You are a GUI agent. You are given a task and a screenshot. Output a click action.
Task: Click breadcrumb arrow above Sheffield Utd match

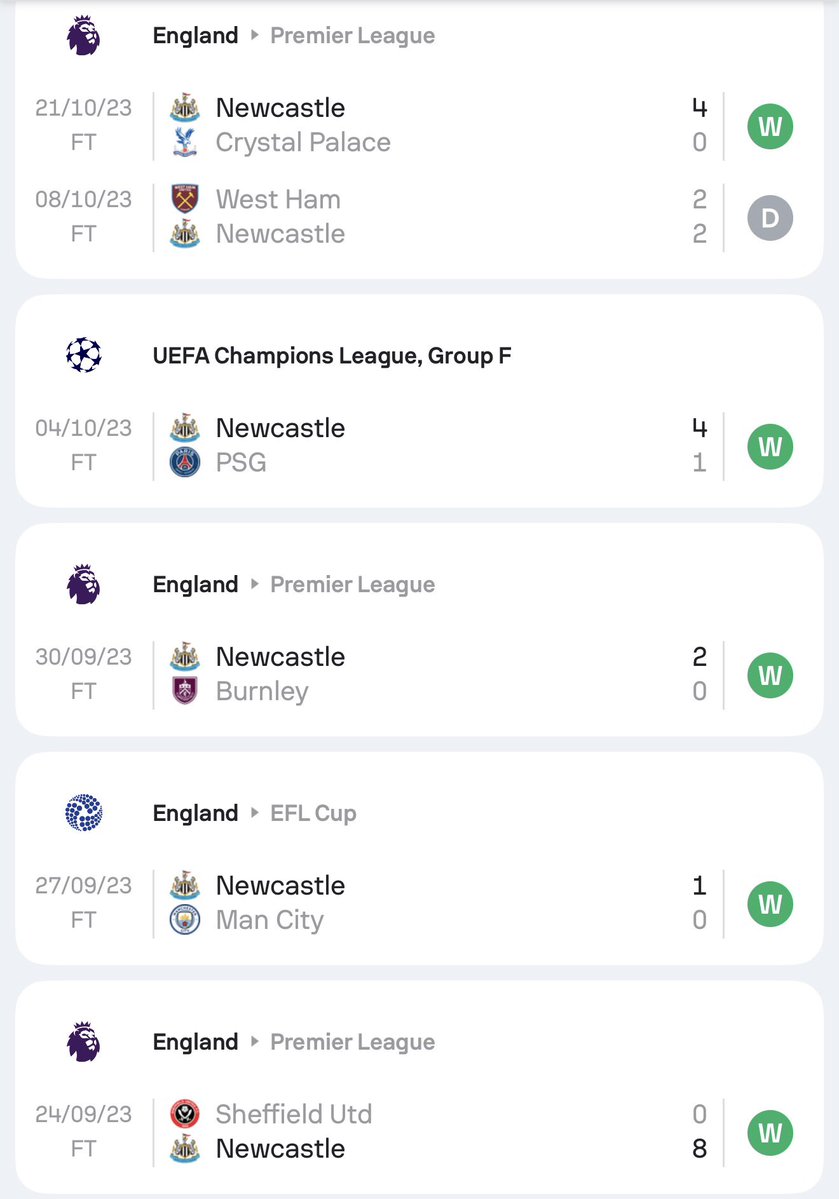click(254, 1042)
